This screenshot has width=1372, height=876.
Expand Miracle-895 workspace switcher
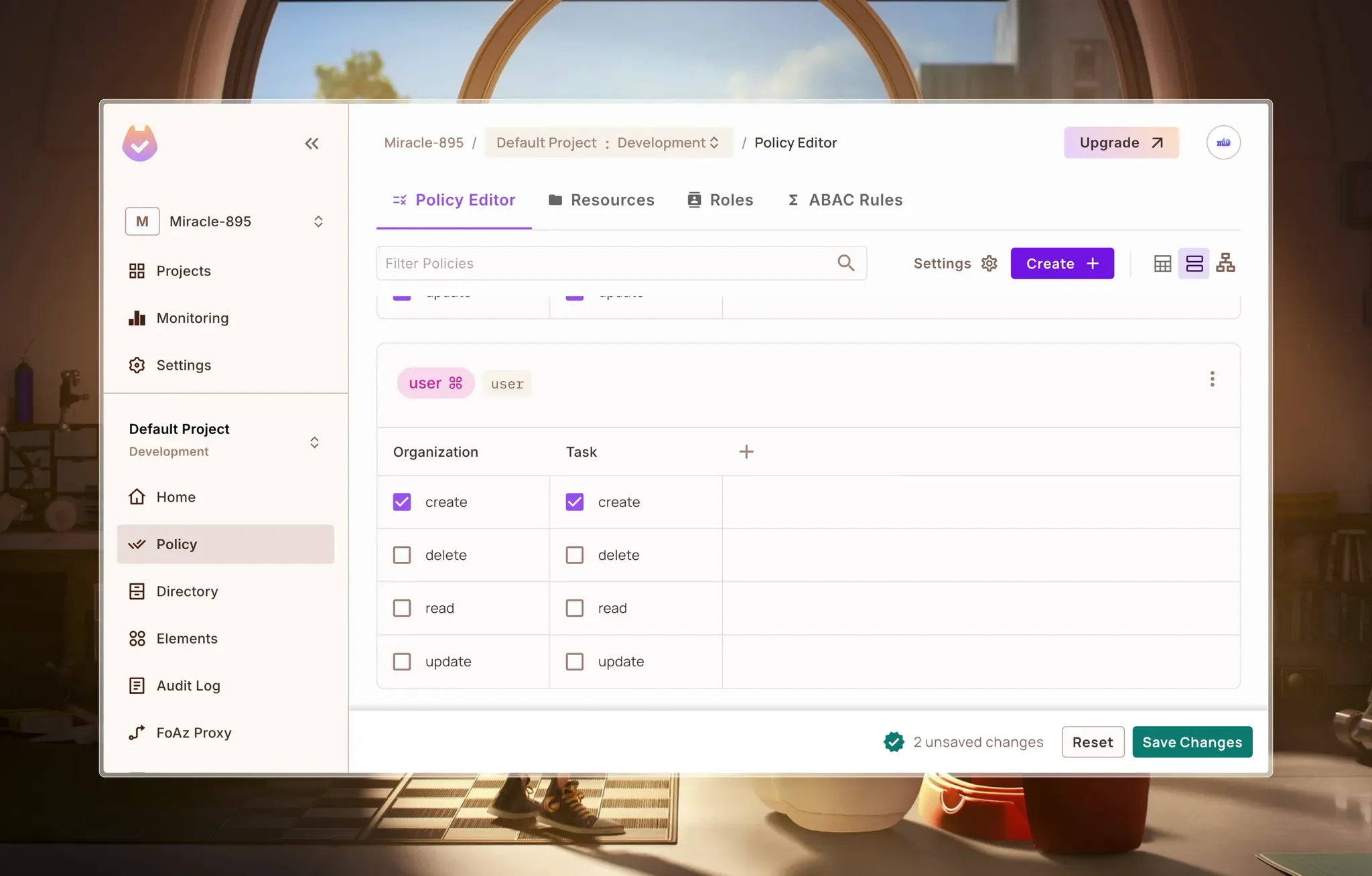[318, 222]
